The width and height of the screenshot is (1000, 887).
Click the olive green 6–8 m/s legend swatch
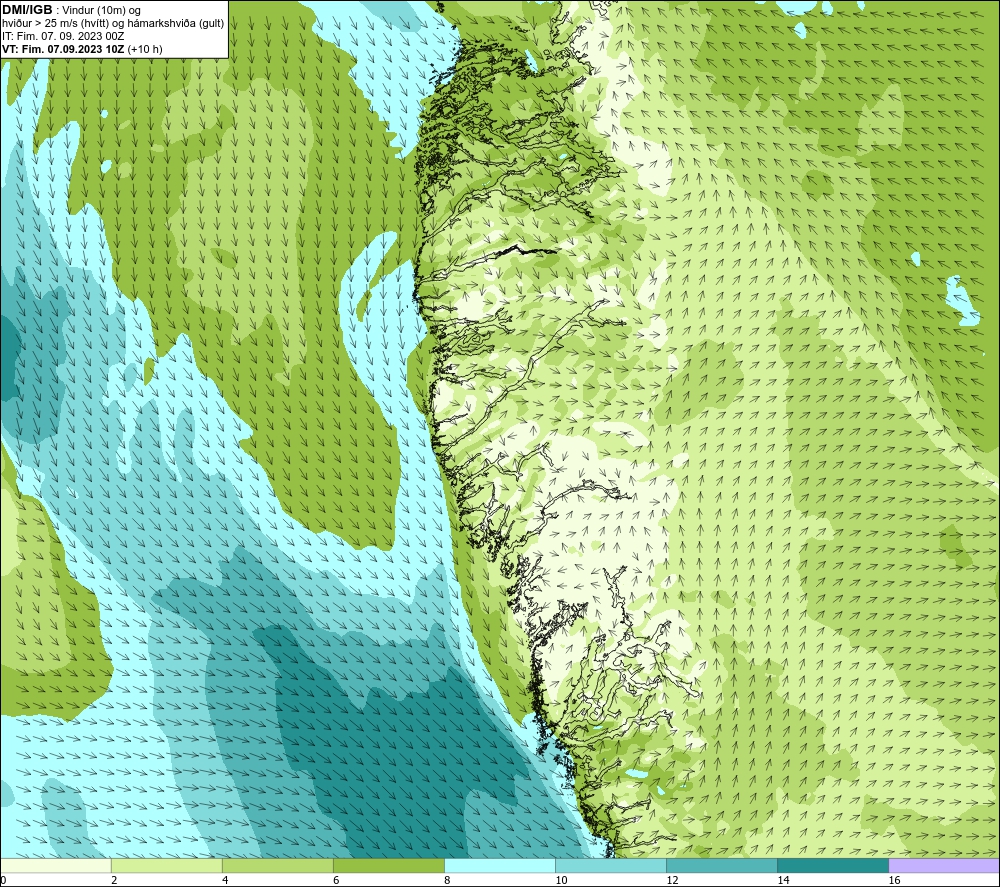tap(388, 865)
